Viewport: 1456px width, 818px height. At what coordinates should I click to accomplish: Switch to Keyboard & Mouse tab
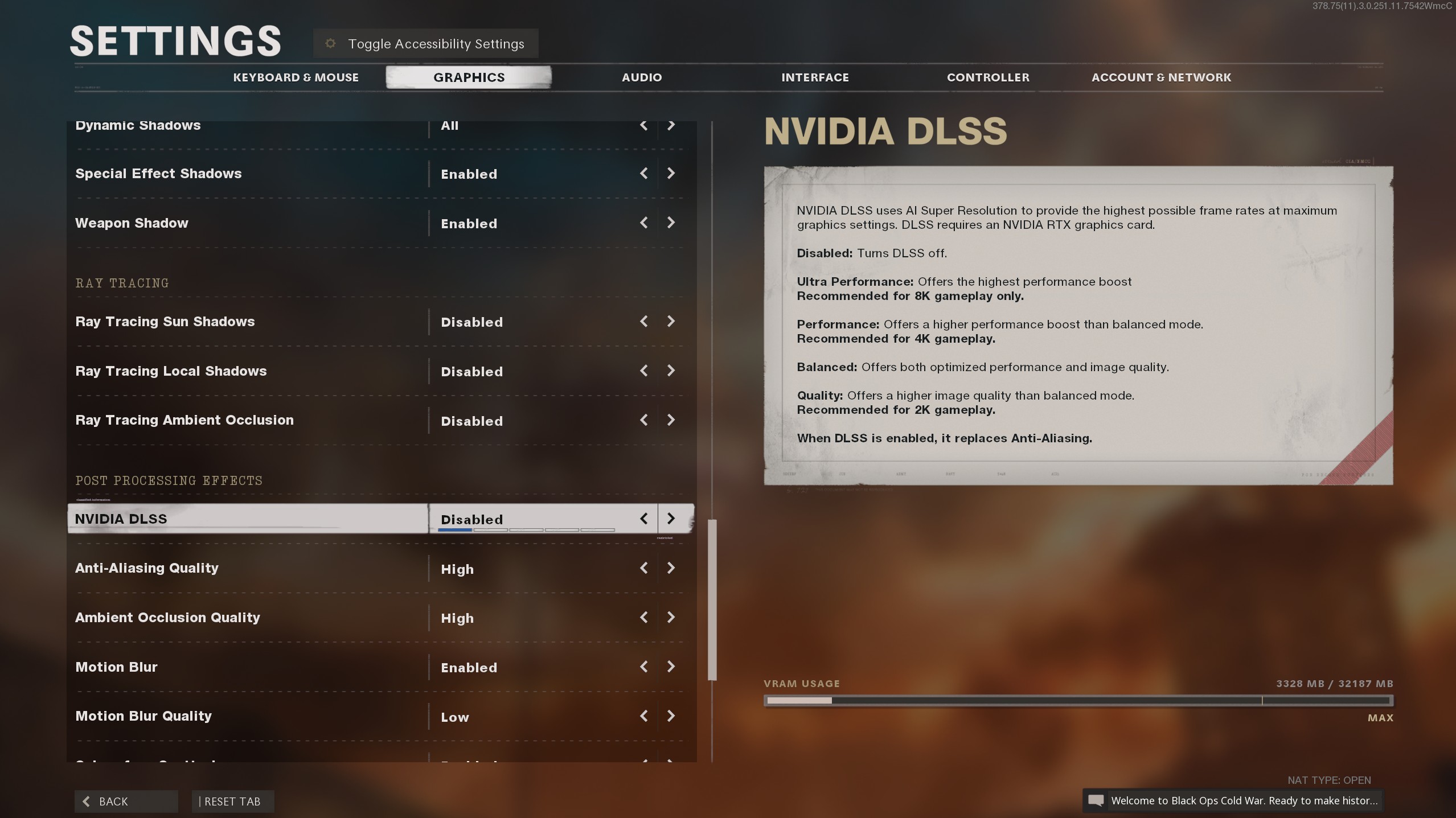click(x=296, y=77)
